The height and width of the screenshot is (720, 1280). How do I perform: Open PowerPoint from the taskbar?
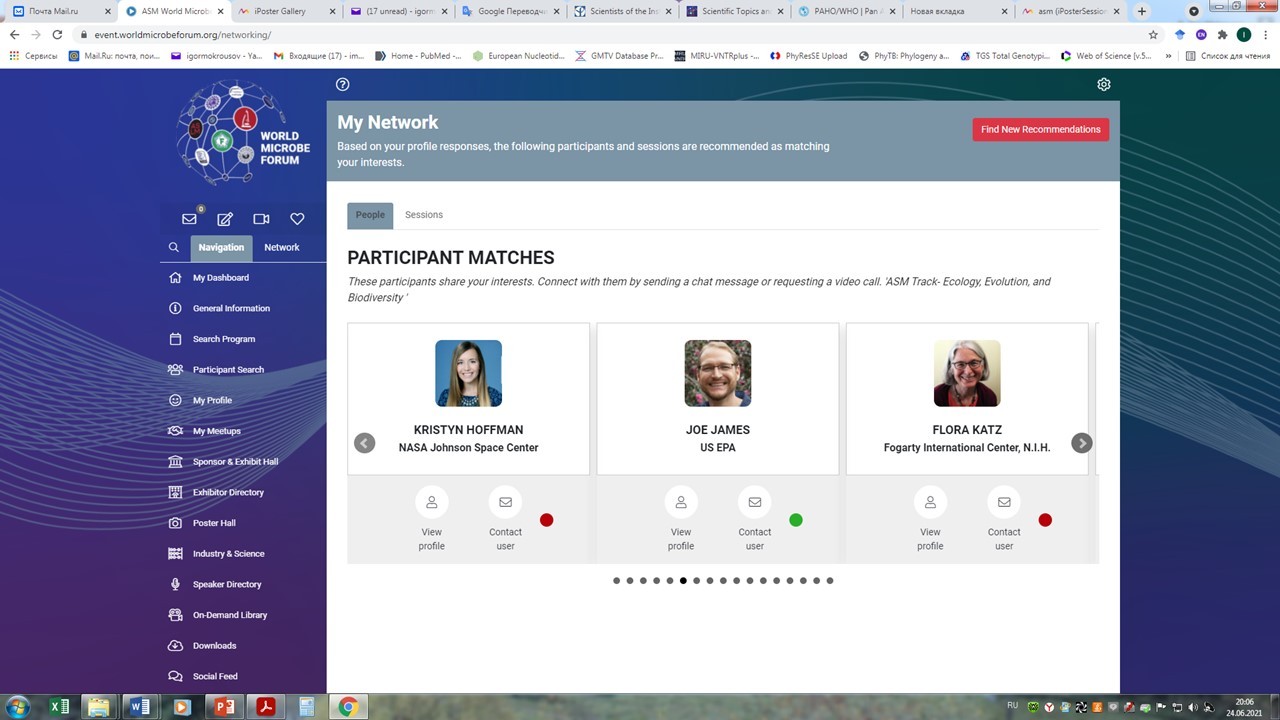pyautogui.click(x=224, y=707)
